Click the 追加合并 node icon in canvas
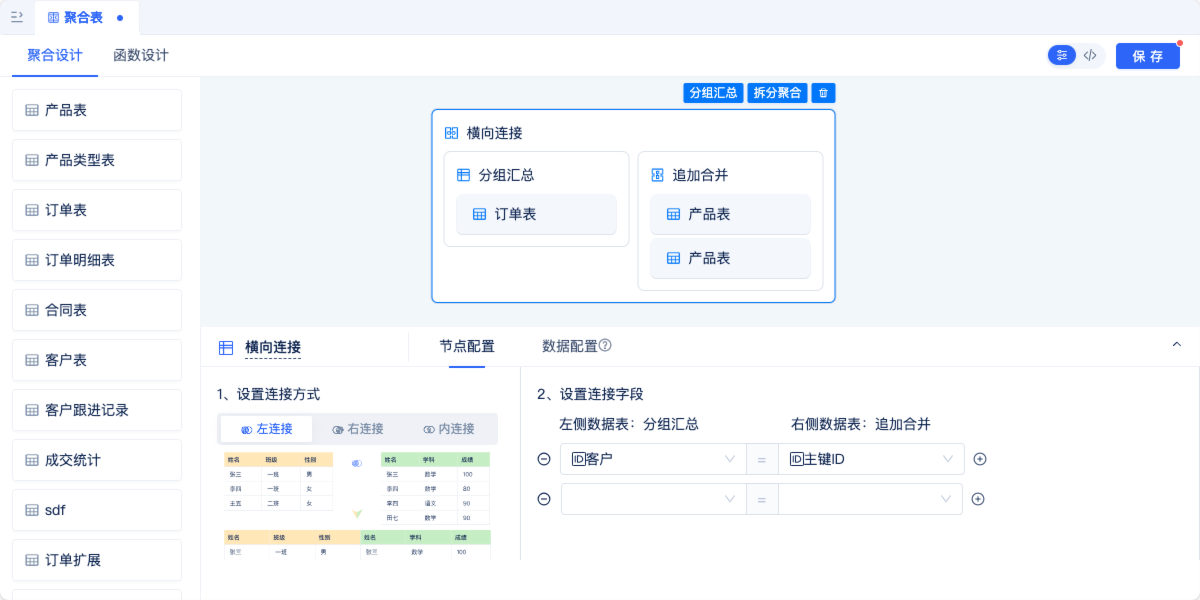Screen dimensions: 1200x600 coord(657,175)
